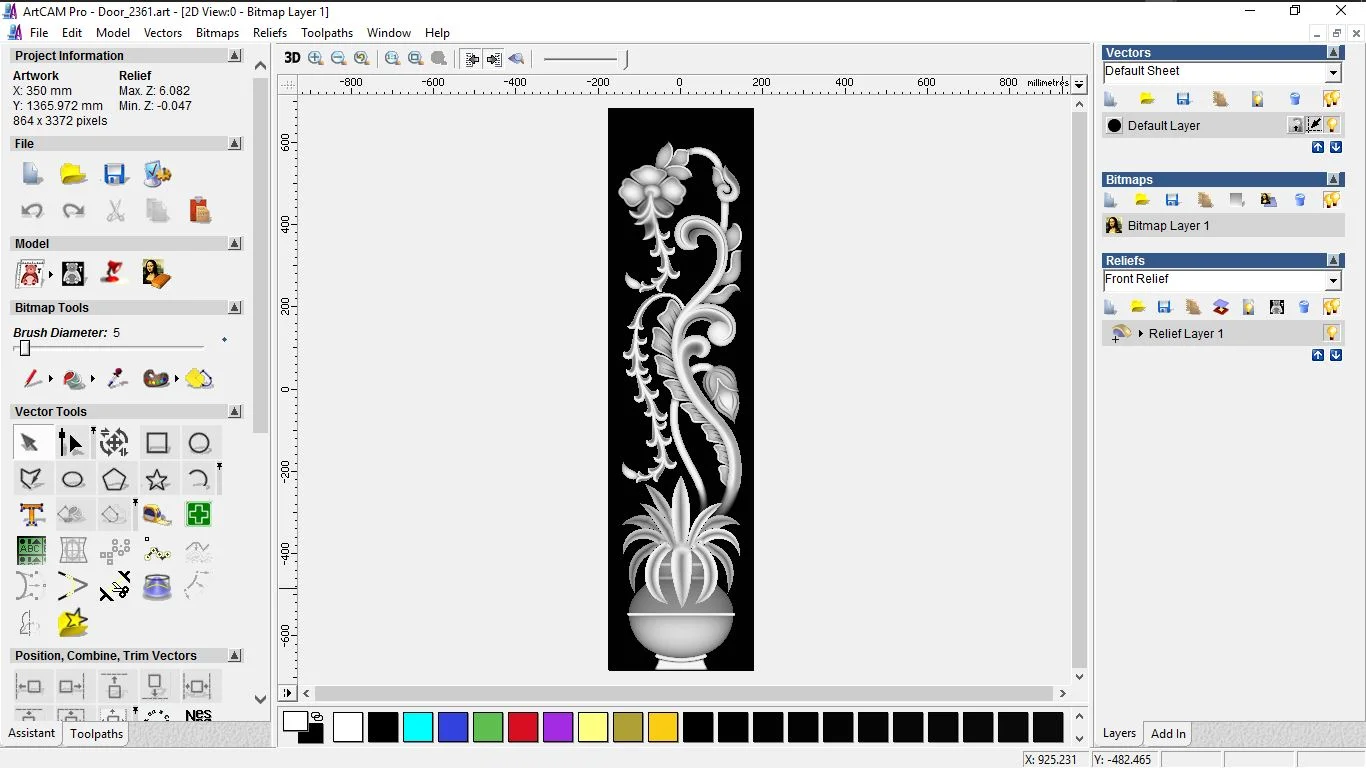The image size is (1366, 768).
Task: Collapse the Project Information section
Action: pyautogui.click(x=235, y=56)
